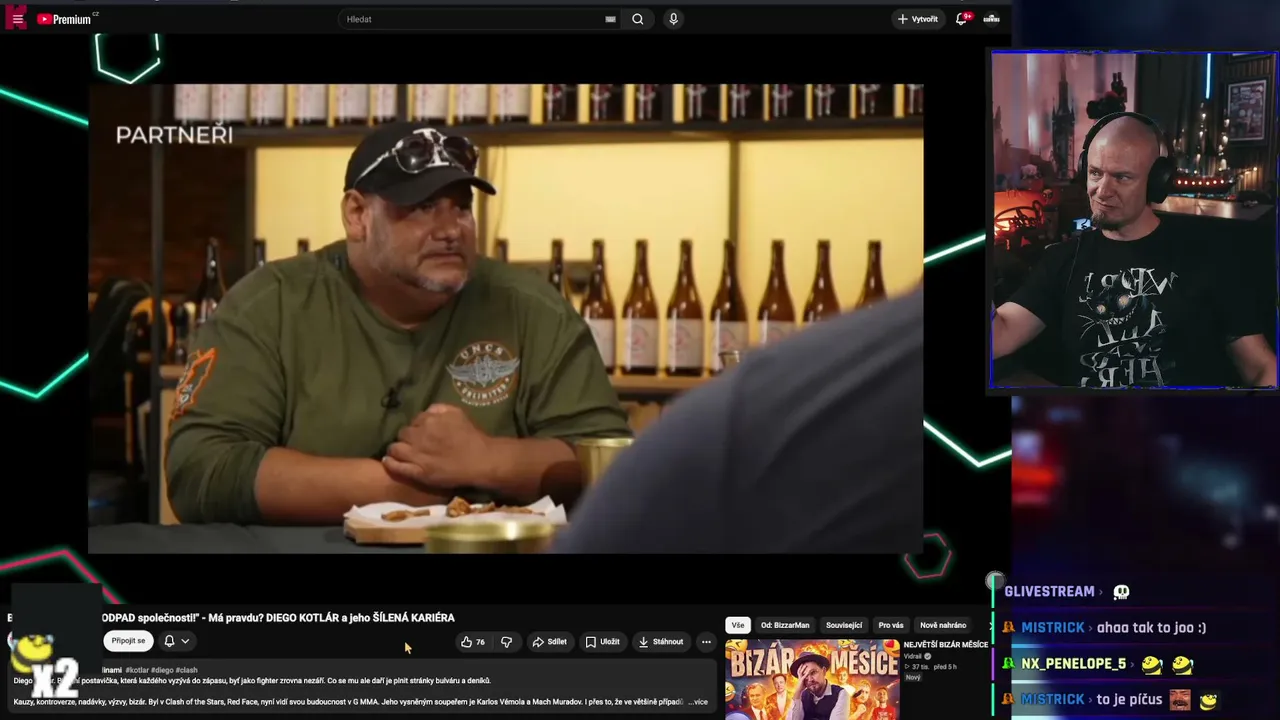1280x720 pixels.
Task: Click the magnifier search button
Action: (638, 19)
